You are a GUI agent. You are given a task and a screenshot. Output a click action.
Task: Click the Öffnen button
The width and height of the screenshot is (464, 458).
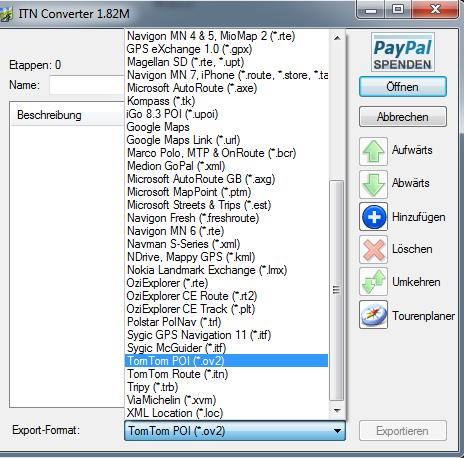403,87
